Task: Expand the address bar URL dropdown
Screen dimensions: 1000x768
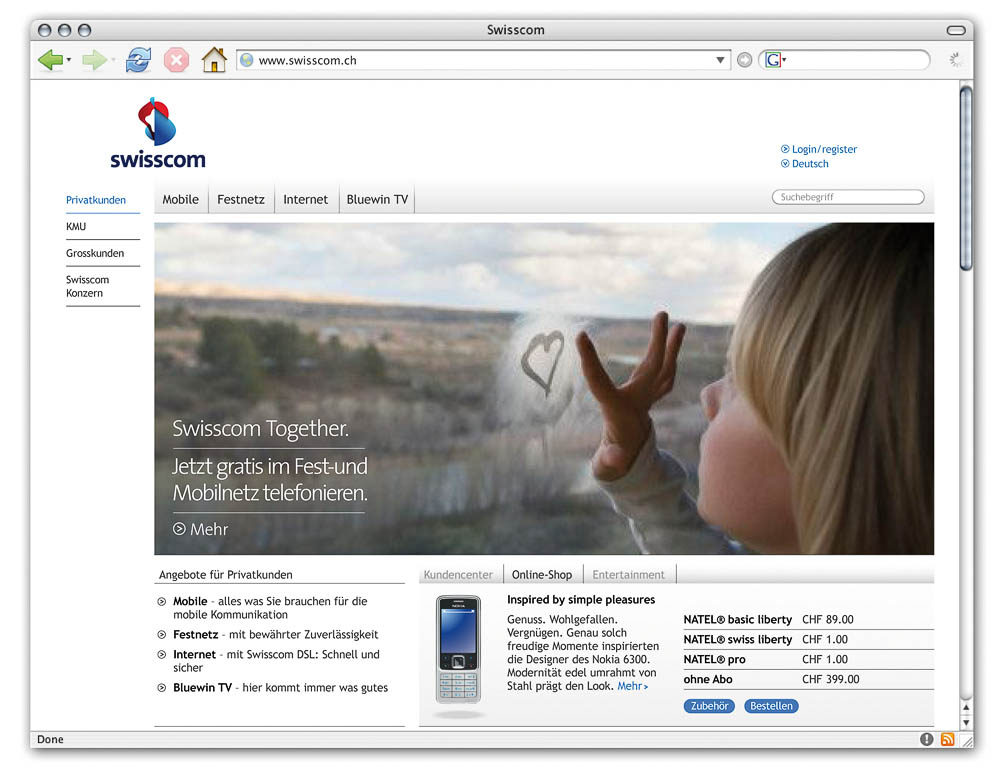Action: (x=720, y=60)
